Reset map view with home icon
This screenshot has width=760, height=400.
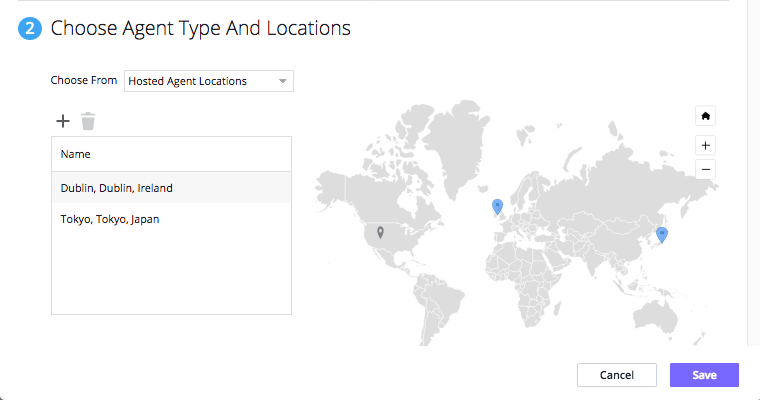tap(705, 116)
